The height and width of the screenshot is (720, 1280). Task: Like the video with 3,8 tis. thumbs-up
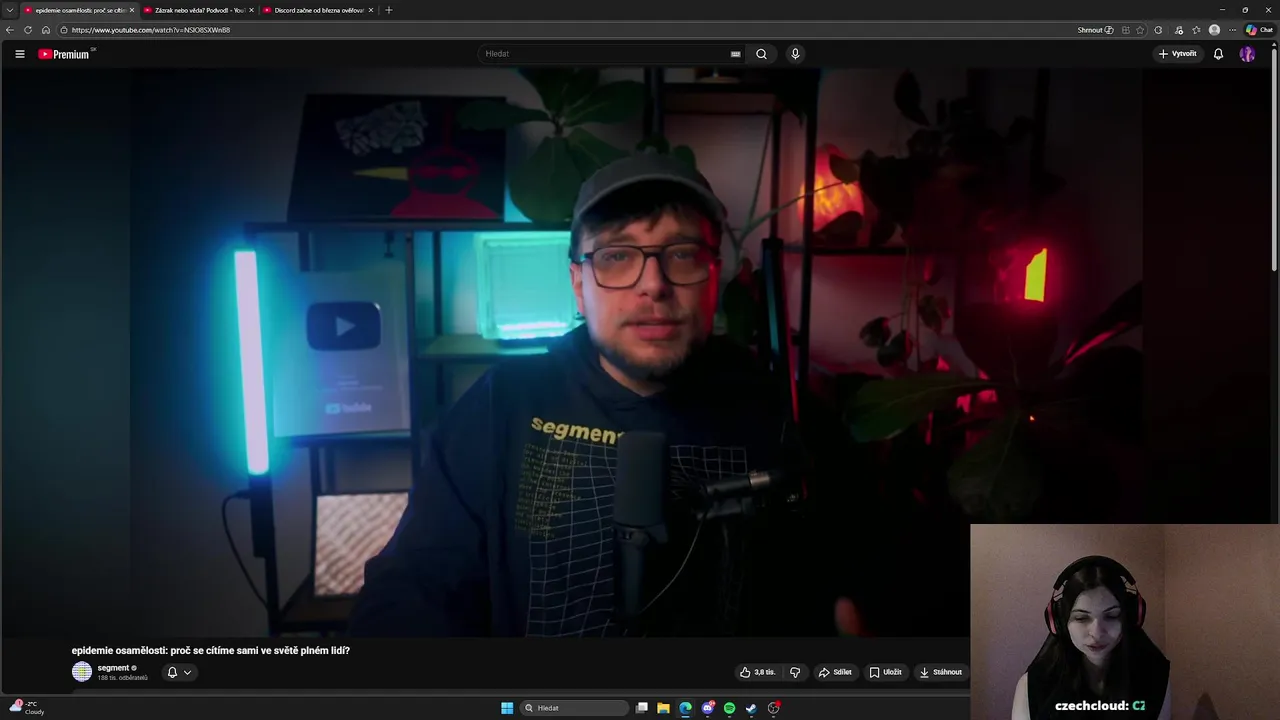757,672
